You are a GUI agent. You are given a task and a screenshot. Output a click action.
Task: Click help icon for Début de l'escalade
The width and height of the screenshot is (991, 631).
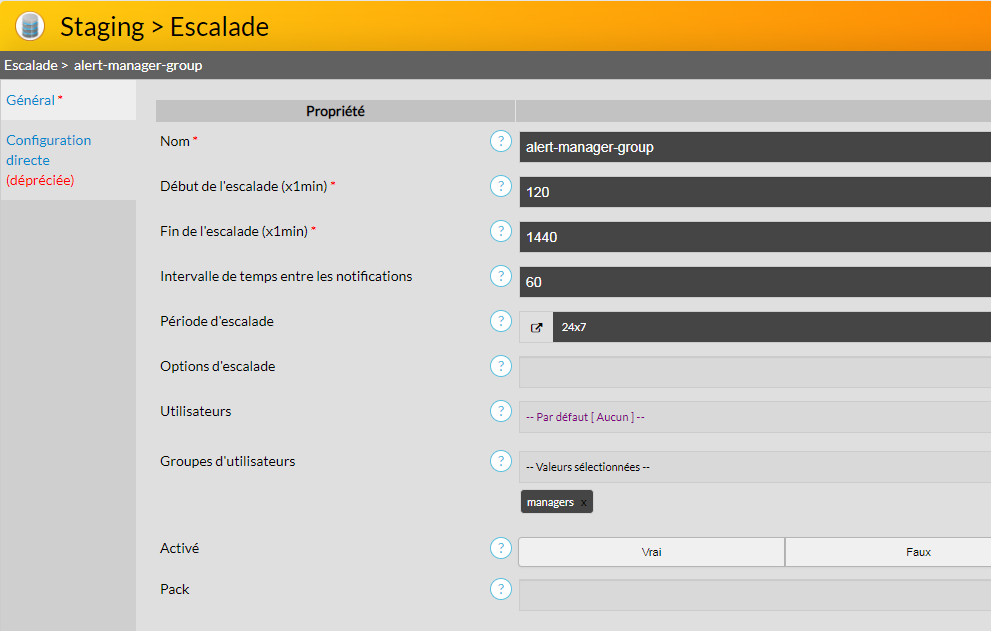pos(501,186)
